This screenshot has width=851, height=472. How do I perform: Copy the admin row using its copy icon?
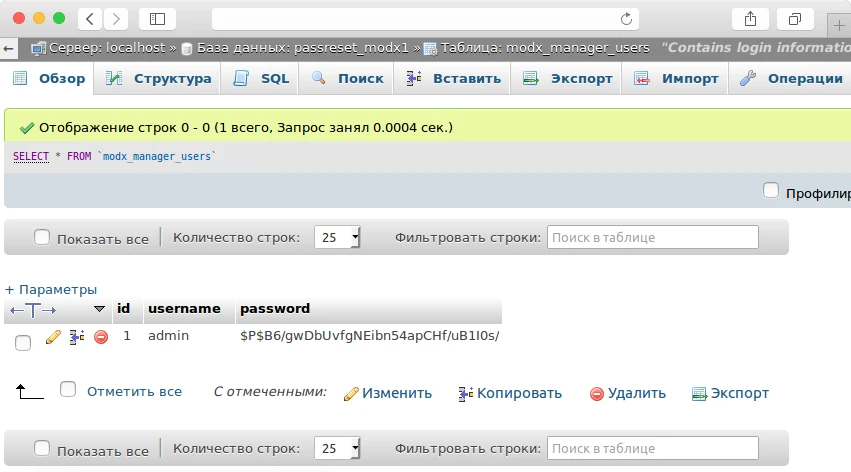point(77,337)
